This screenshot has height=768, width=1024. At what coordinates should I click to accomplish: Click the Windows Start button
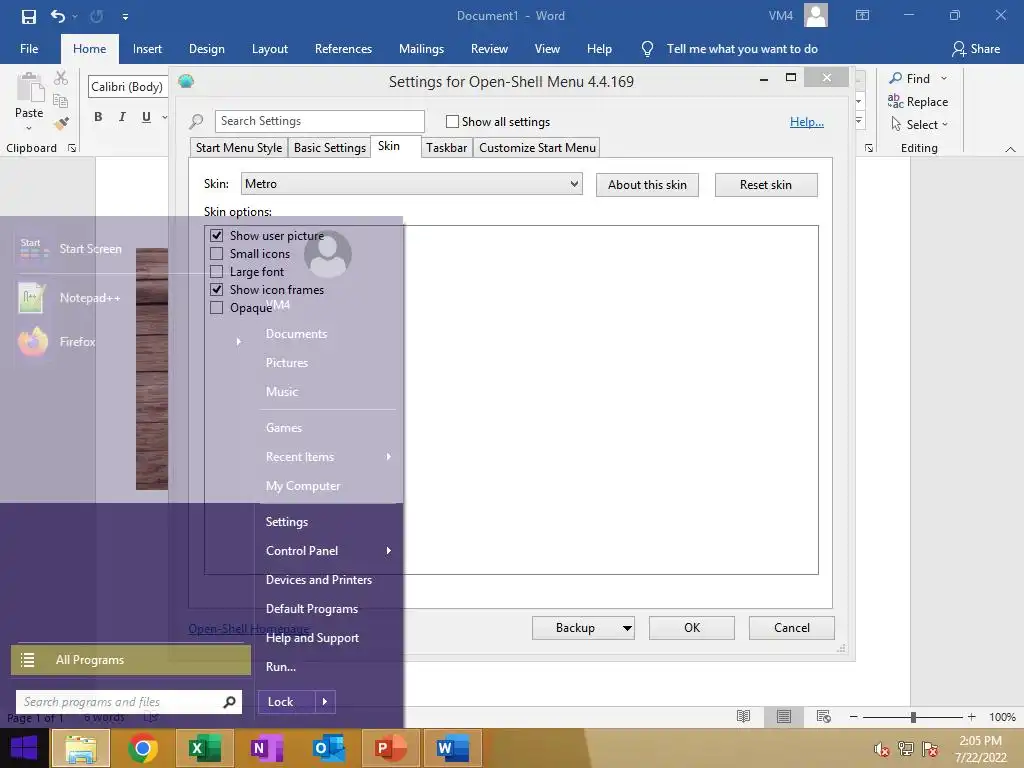click(x=24, y=748)
